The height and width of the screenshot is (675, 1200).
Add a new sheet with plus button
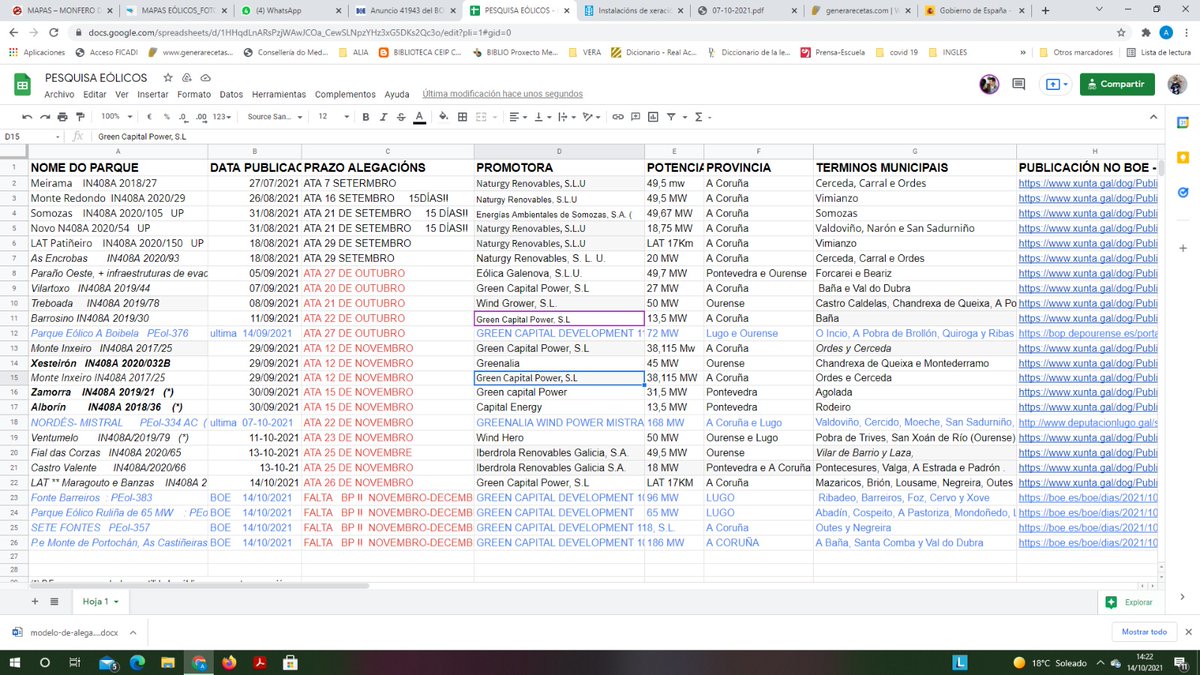tap(35, 601)
